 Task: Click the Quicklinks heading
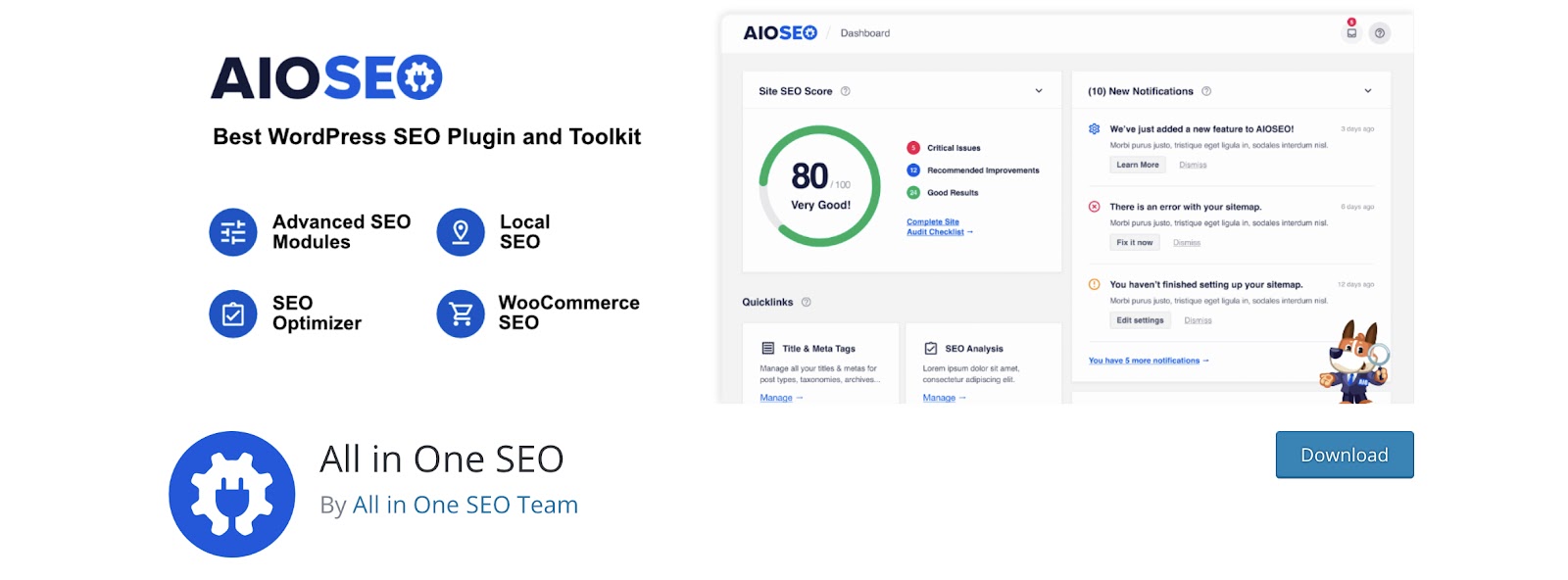tap(767, 302)
